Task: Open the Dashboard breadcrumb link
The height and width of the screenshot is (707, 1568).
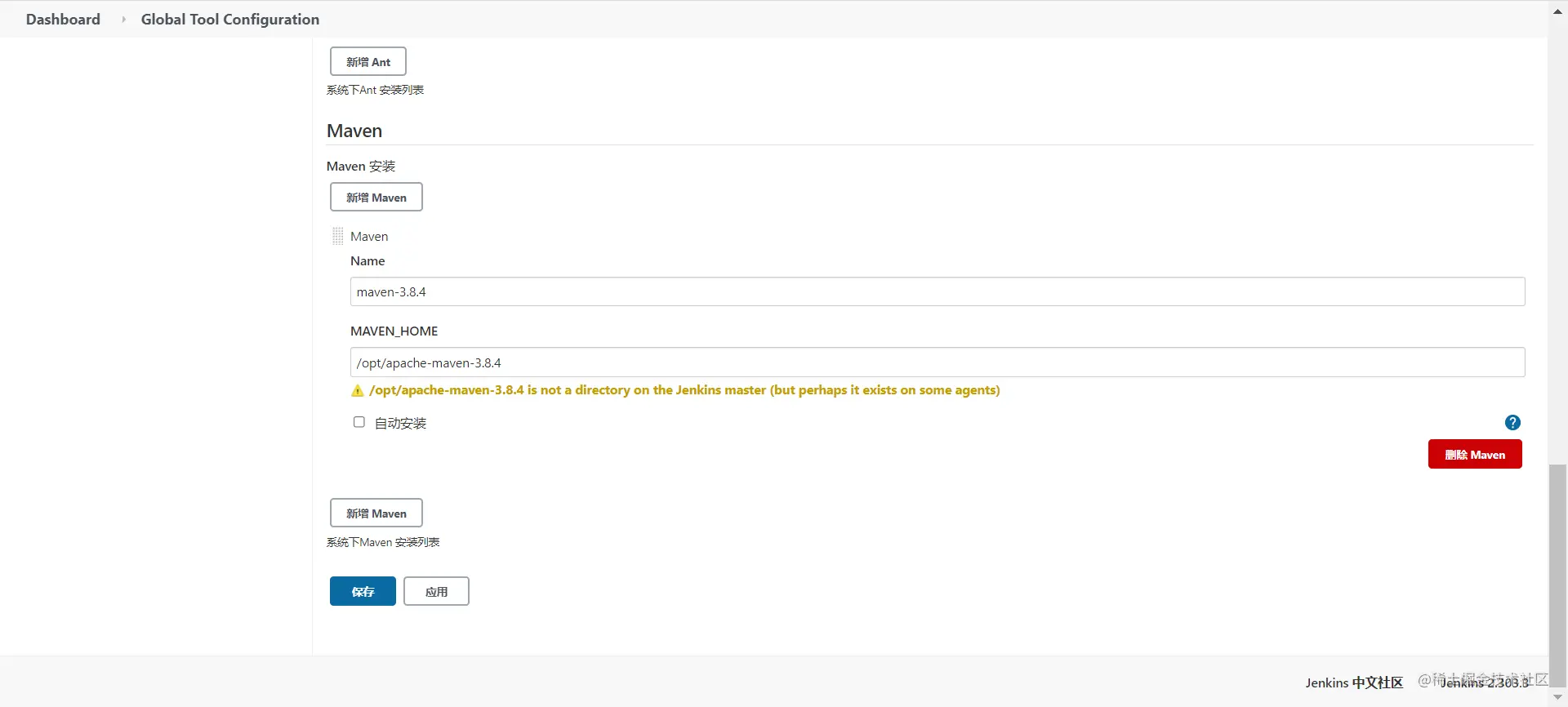Action: click(x=63, y=19)
